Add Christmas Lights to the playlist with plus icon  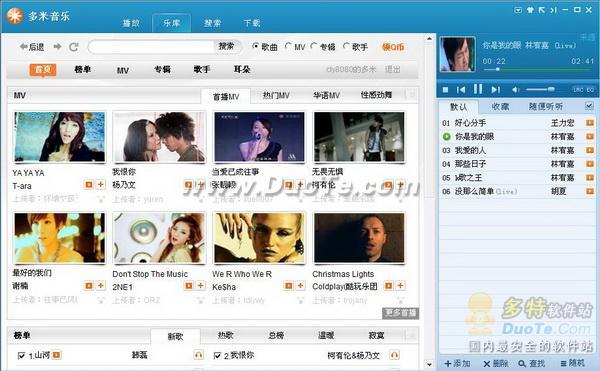(400, 285)
